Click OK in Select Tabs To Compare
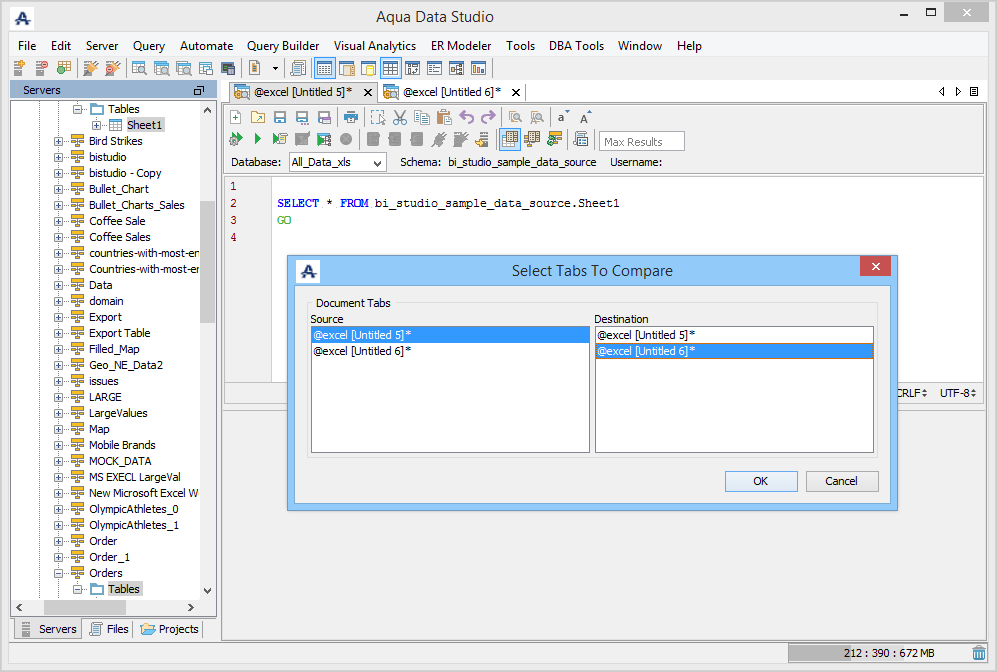997x672 pixels. (760, 481)
